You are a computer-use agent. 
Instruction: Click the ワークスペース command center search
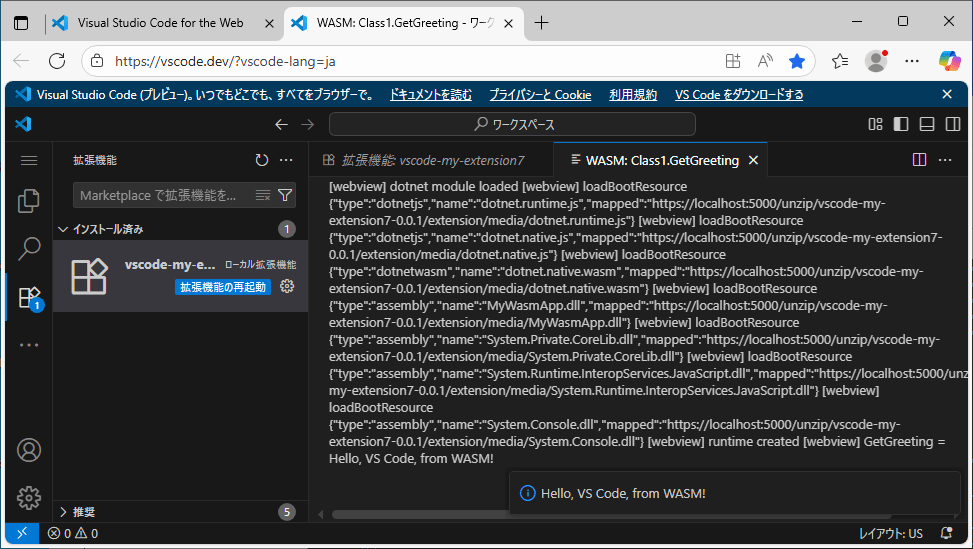coord(512,124)
